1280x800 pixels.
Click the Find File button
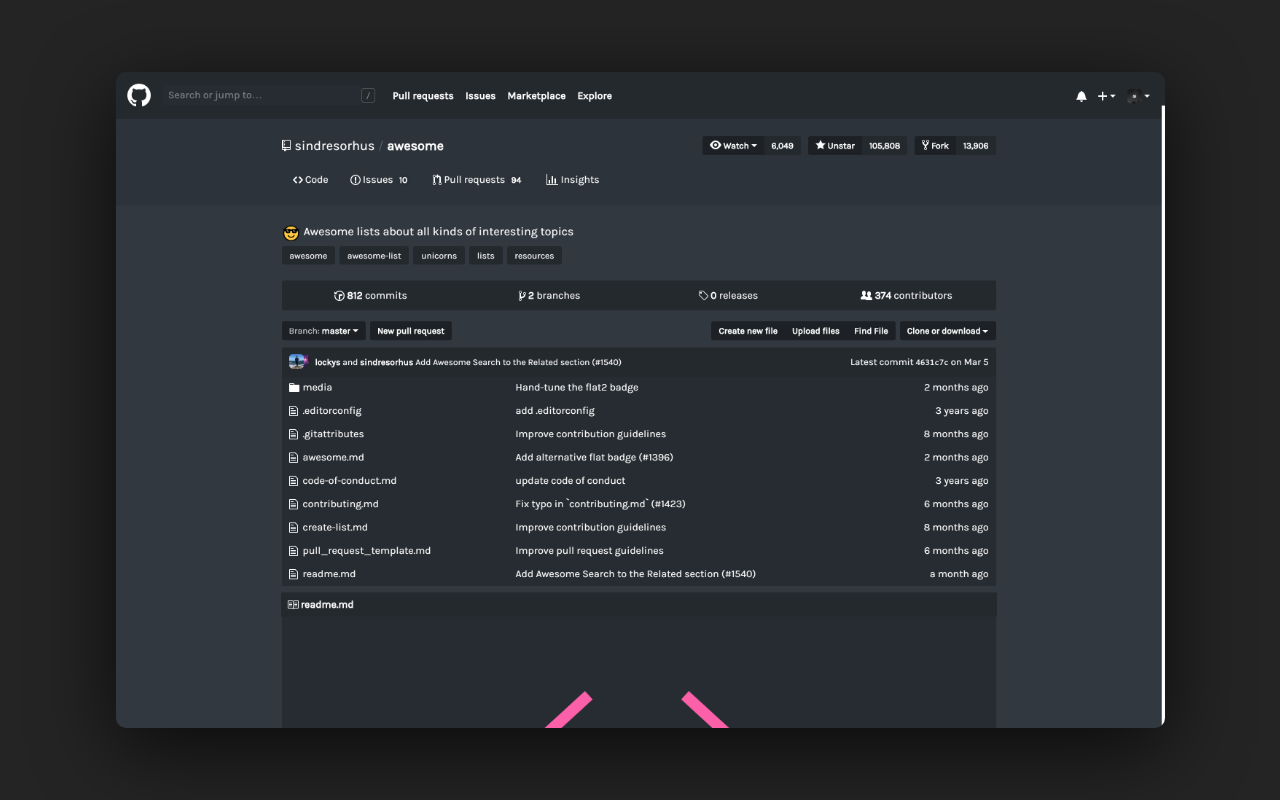point(871,331)
